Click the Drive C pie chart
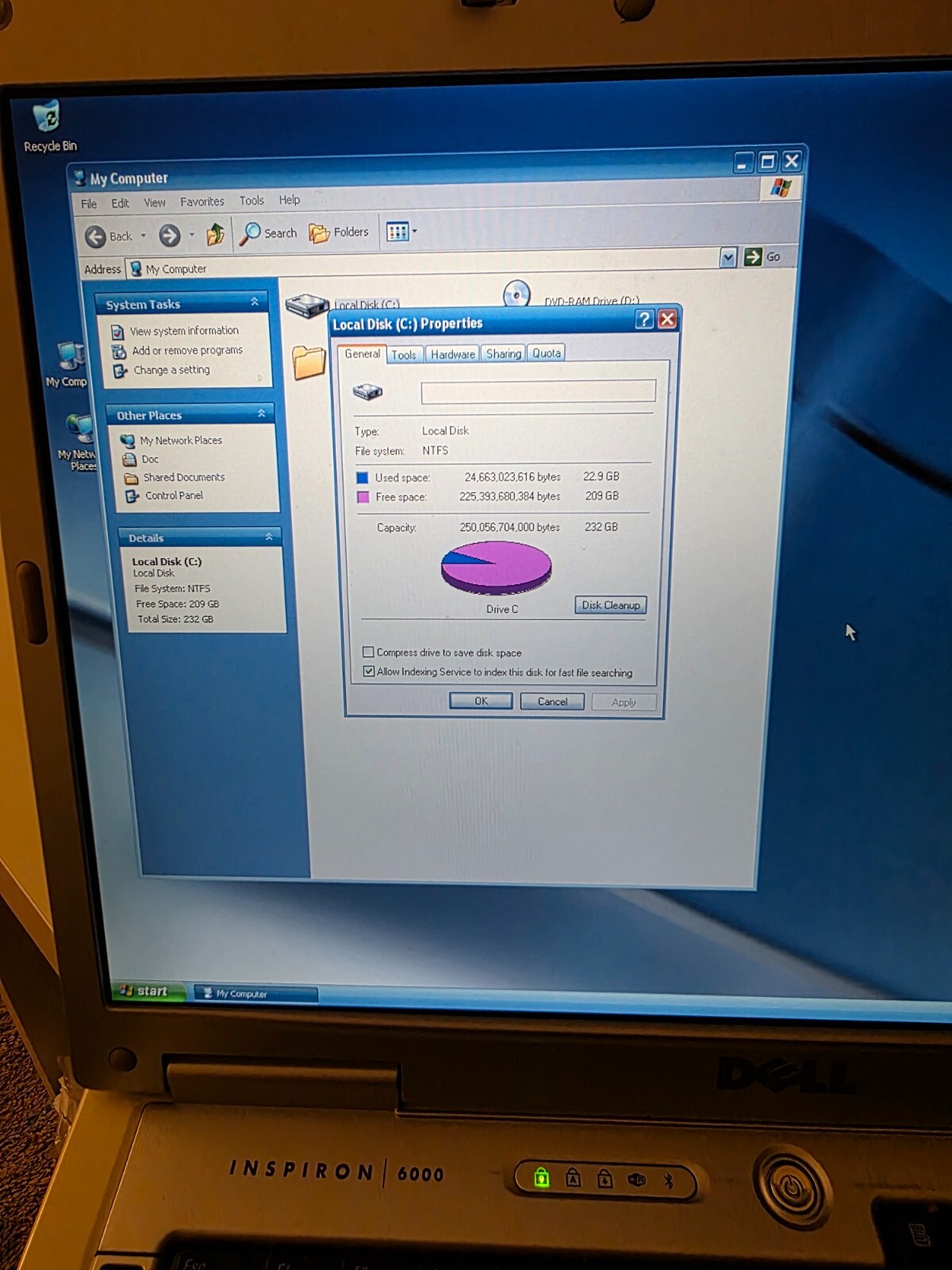 496,567
